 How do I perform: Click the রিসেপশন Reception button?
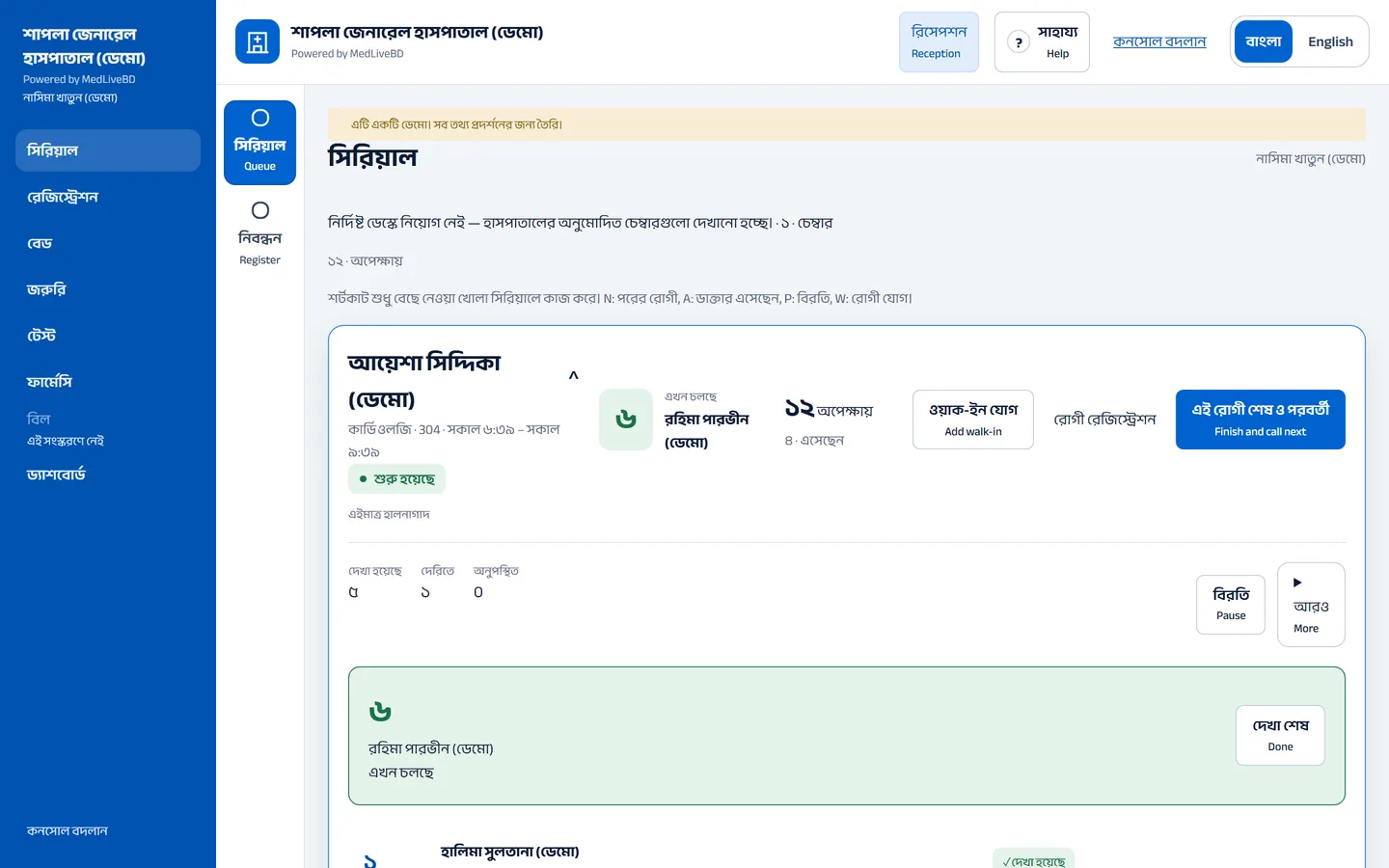tap(939, 41)
